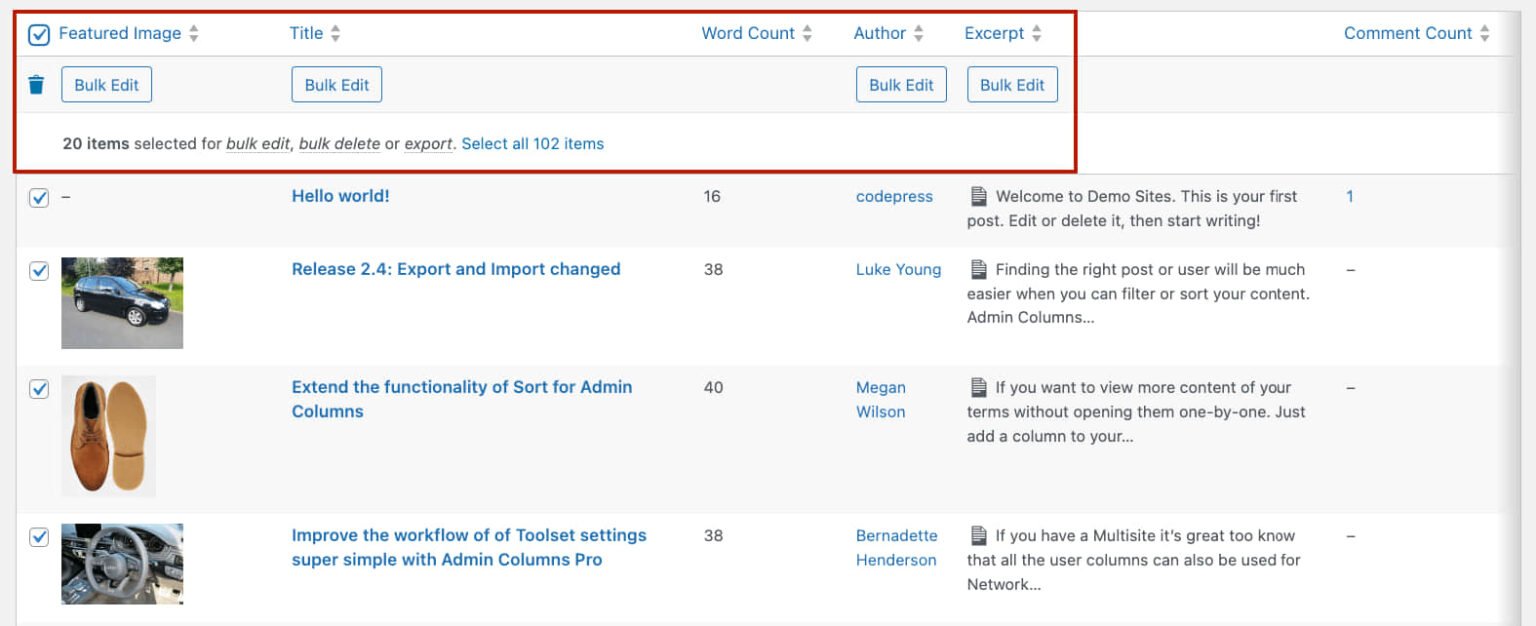Open the author link Luke Young
Viewport: 1536px width, 626px height.
(x=898, y=269)
